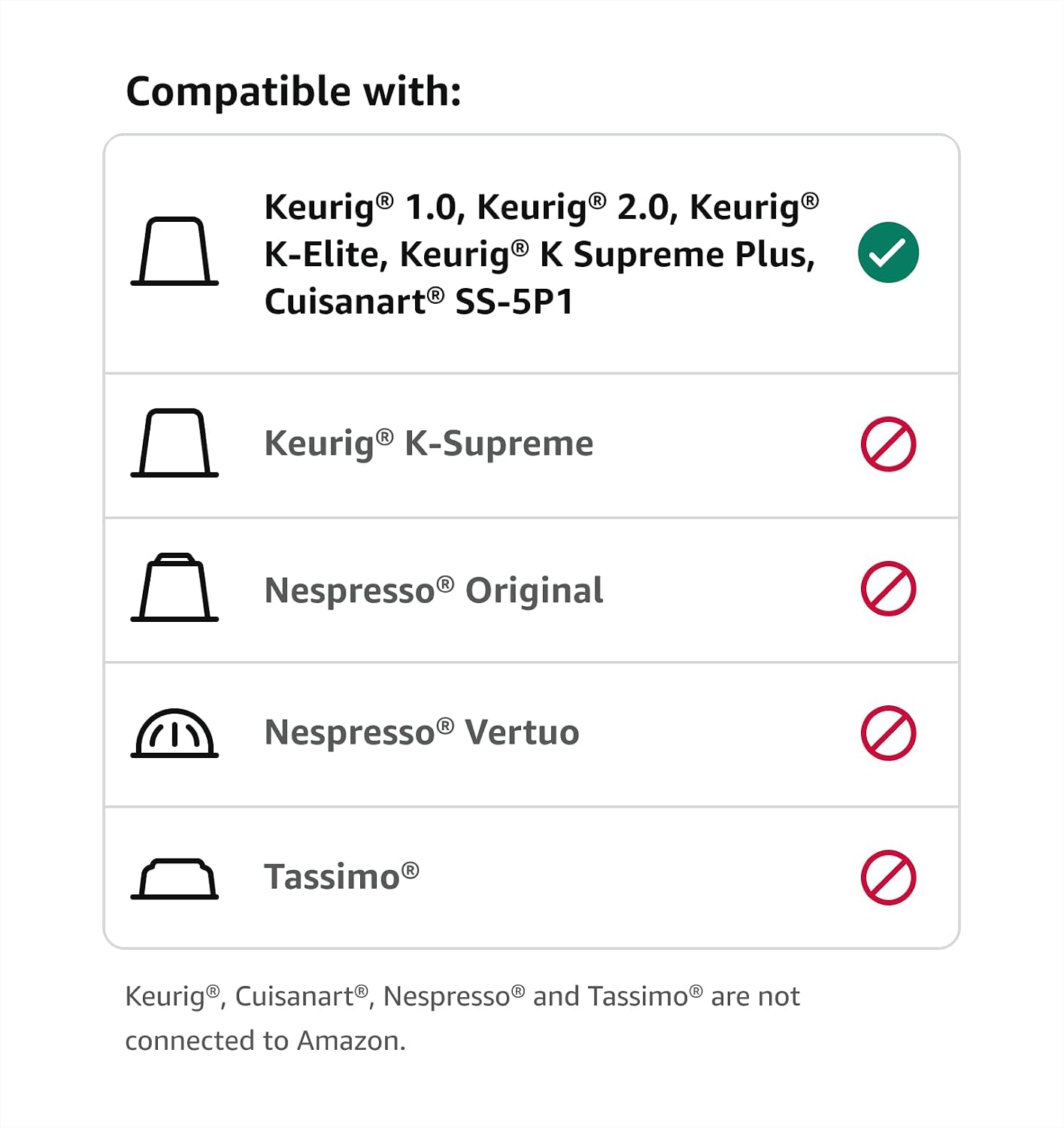Screen dimensions: 1064x1128
Task: Click the Nespresso Vertuo dome capsule icon
Action: tap(174, 732)
